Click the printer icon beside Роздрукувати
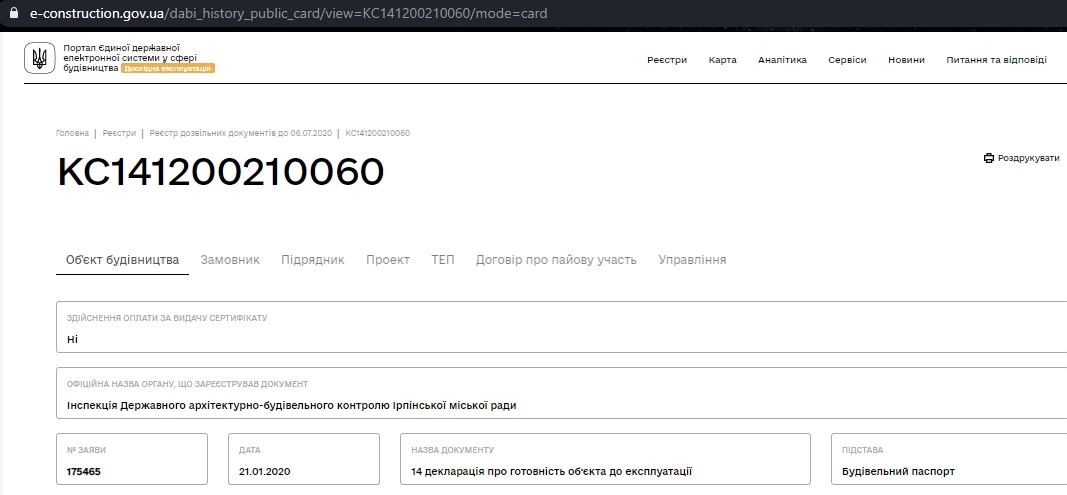The image size is (1067, 495). 989,158
